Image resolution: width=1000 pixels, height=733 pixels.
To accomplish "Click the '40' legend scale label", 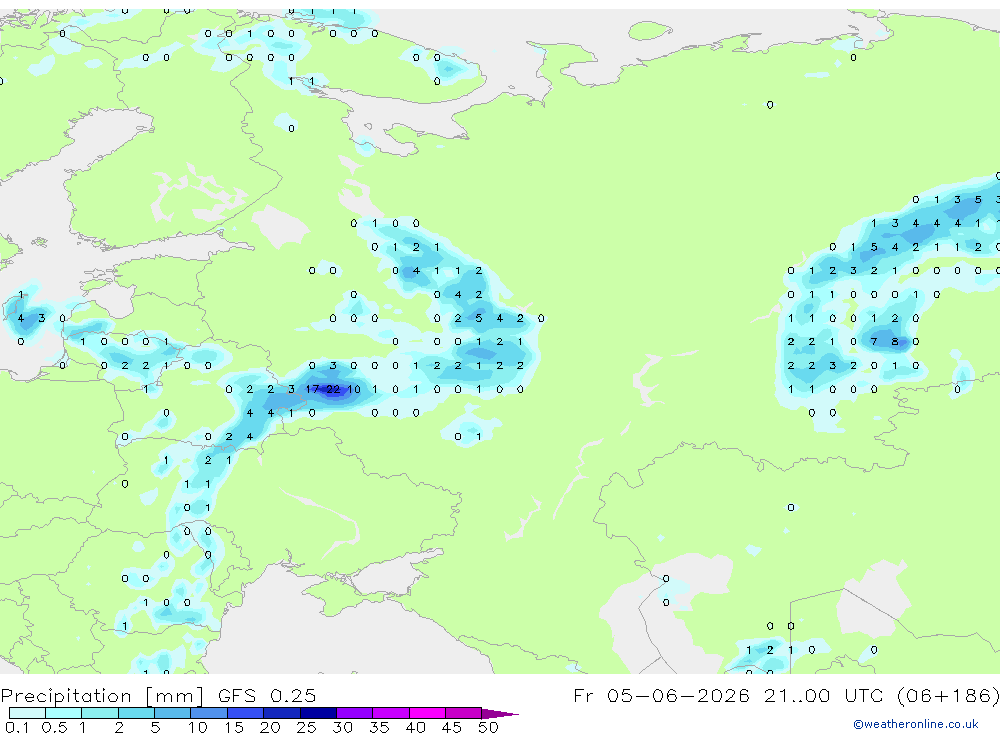I will [x=415, y=727].
